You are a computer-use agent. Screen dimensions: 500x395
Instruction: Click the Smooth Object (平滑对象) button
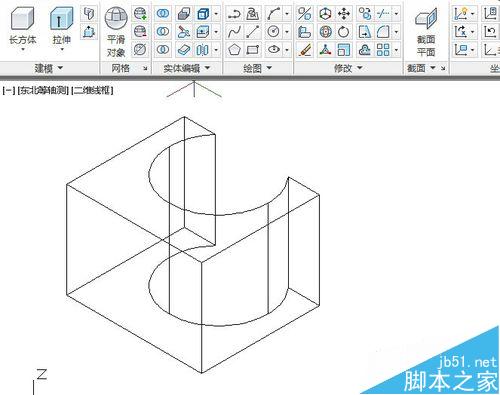116,32
